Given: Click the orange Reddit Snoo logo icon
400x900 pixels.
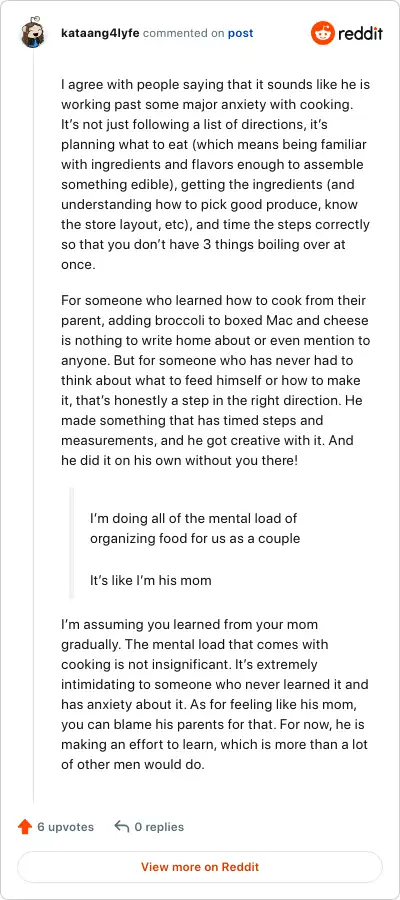Looking at the screenshot, I should pyautogui.click(x=322, y=33).
